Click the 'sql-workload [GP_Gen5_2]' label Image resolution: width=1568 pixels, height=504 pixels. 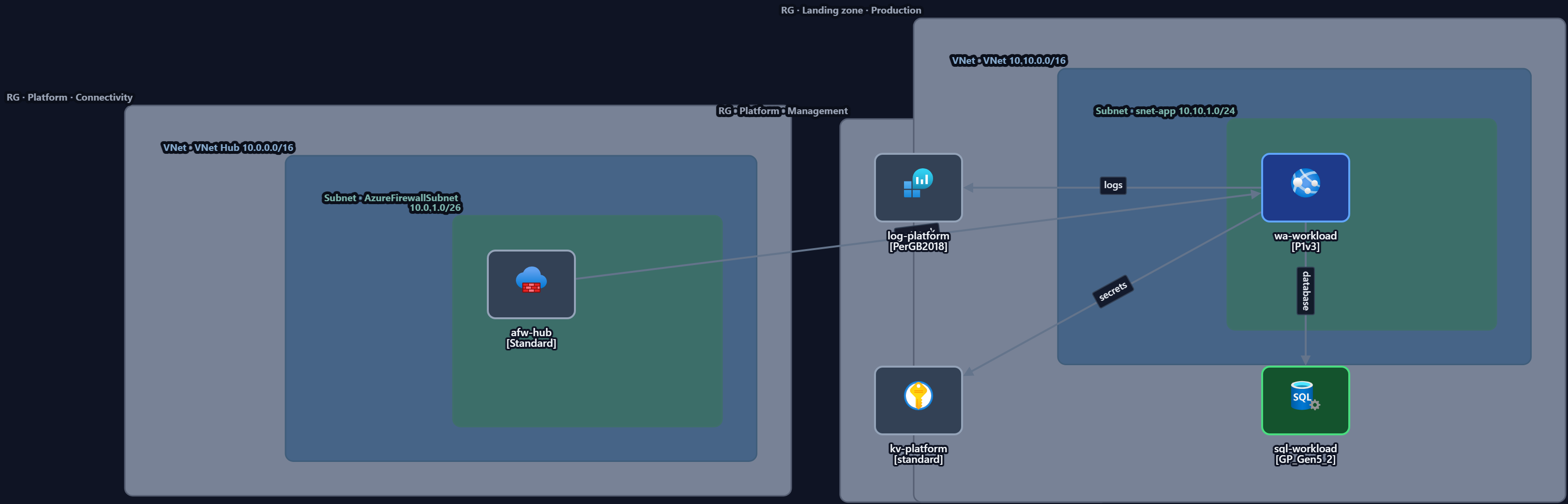1305,454
